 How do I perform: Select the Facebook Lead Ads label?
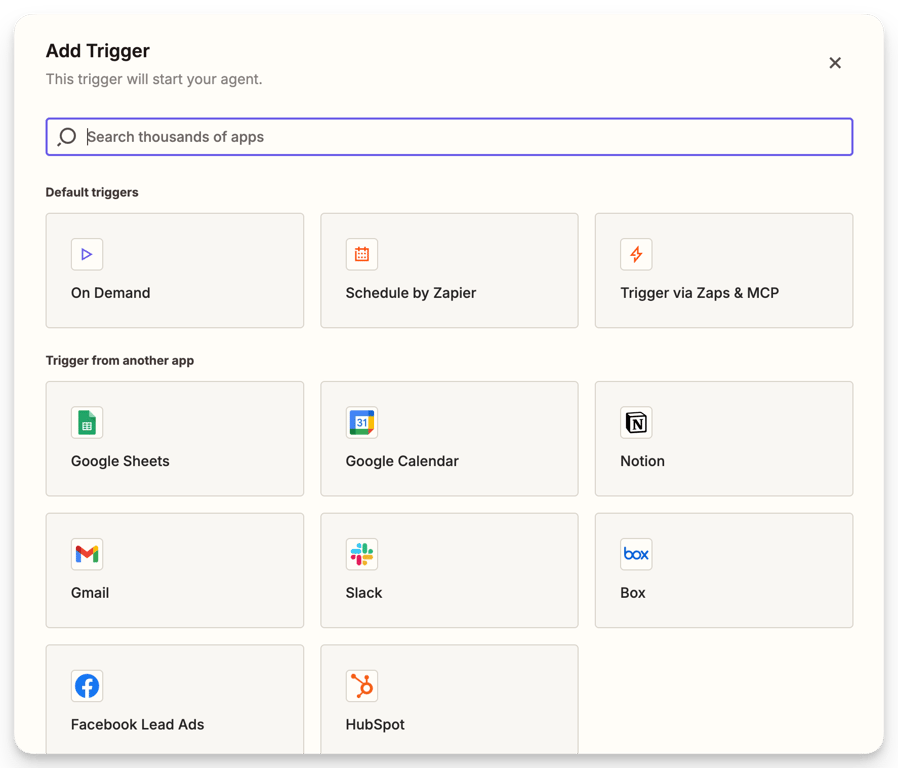click(x=137, y=724)
